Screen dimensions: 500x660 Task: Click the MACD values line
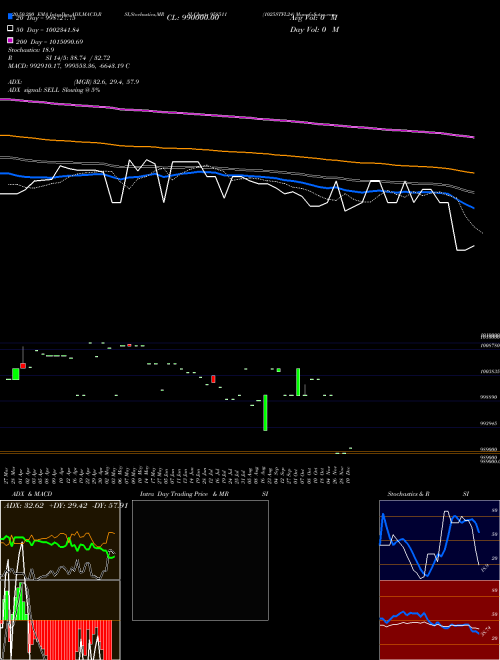(69, 66)
